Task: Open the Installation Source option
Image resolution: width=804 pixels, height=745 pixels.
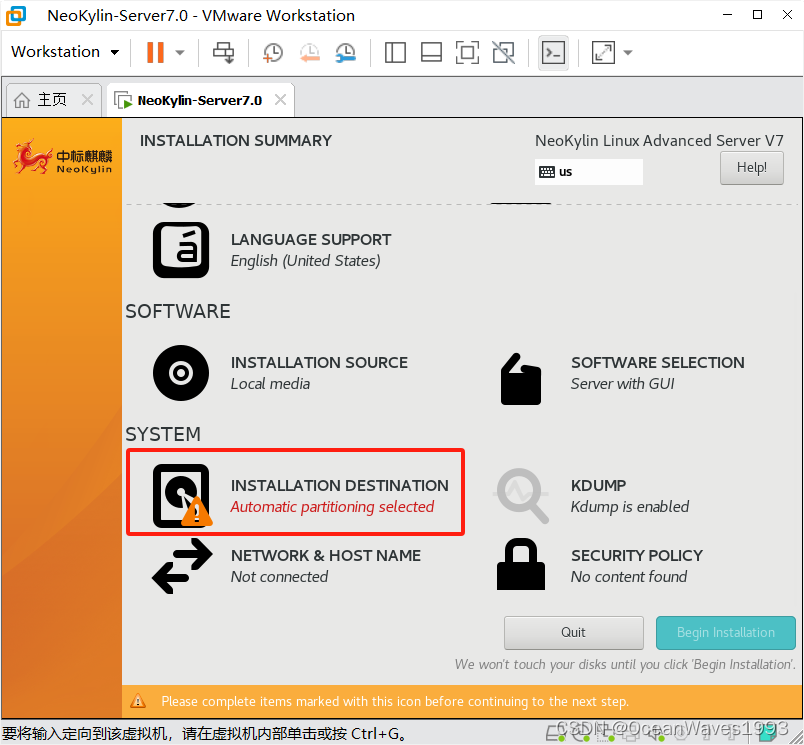Action: [x=280, y=373]
